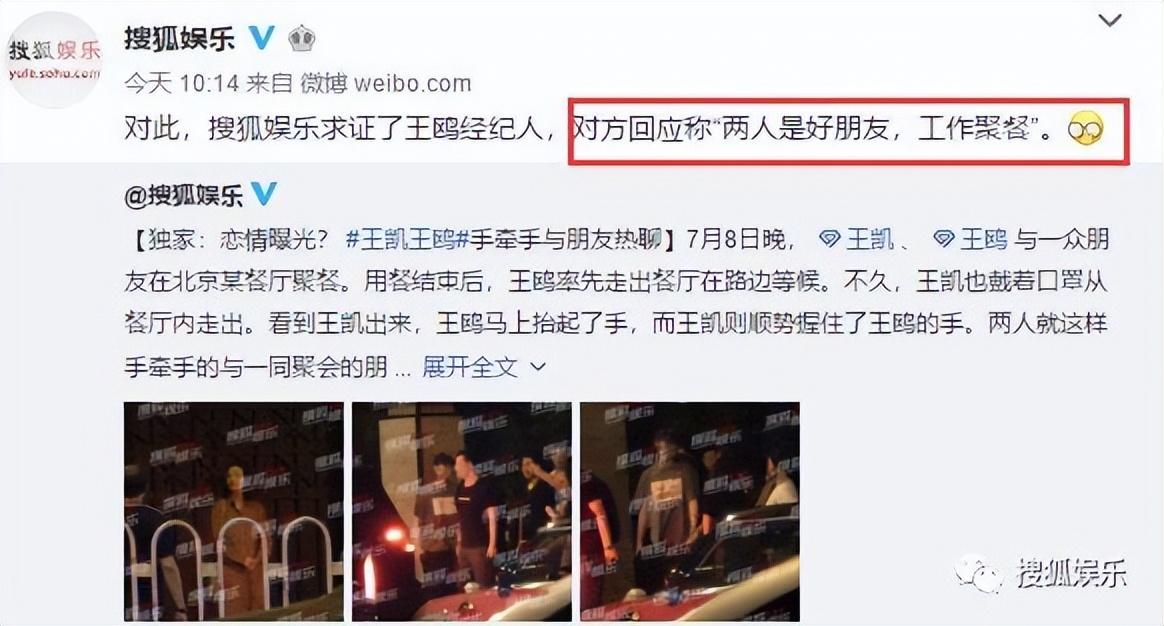Click the 今天 10:14 timestamp
Screen dimensions: 1164x626
182,83
